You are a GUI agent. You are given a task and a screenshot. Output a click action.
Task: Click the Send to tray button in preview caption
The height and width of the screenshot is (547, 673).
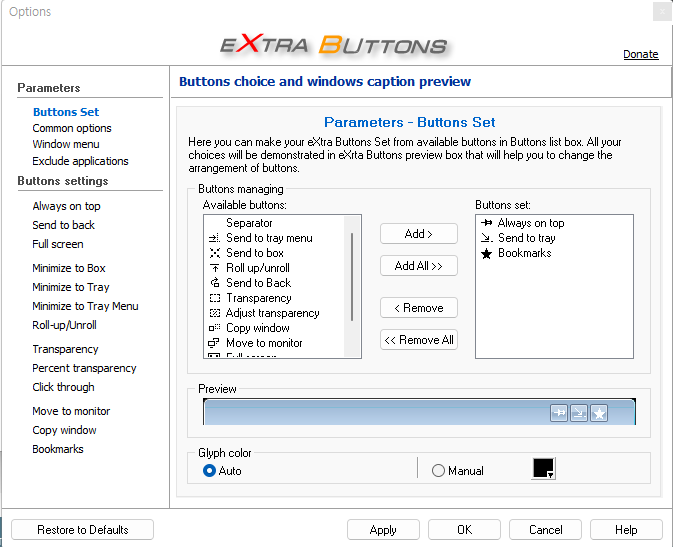(579, 413)
